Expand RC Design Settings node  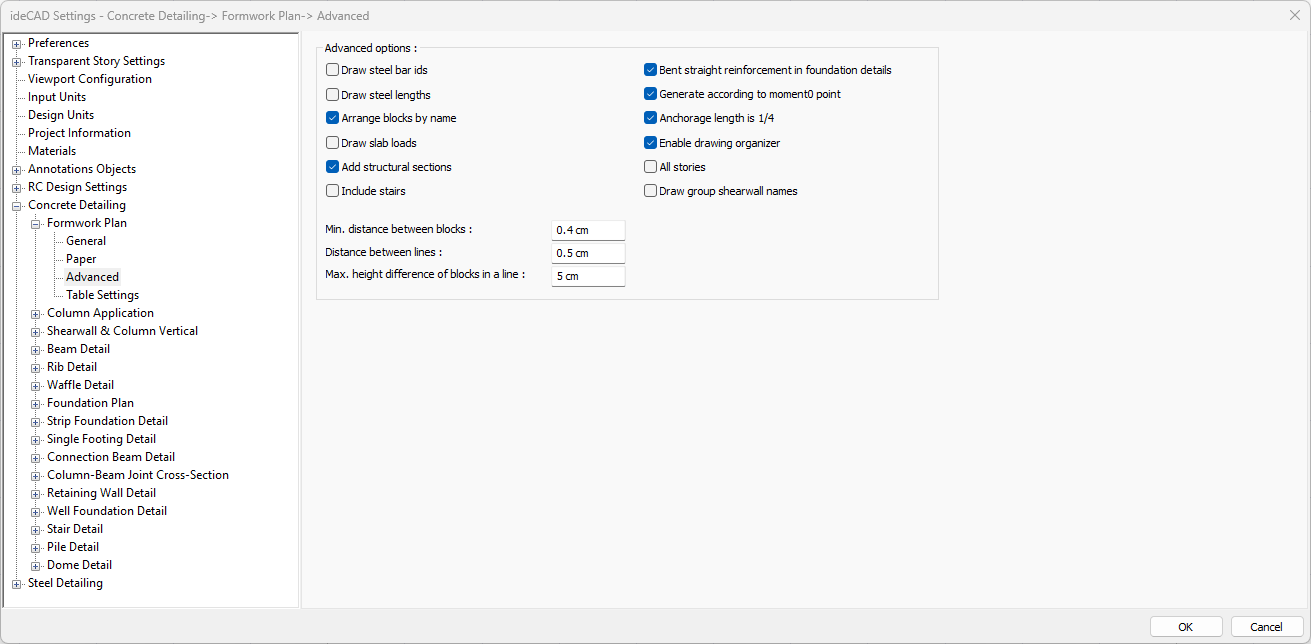17,187
